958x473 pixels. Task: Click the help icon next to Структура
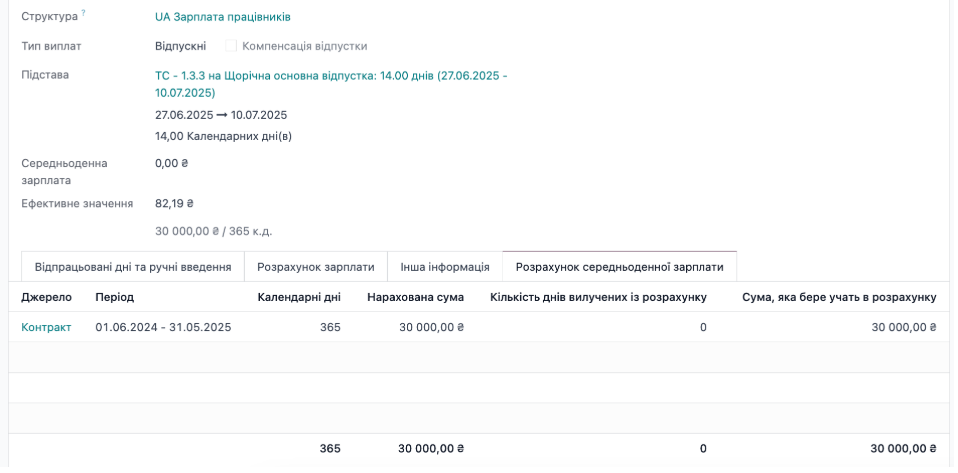83,13
